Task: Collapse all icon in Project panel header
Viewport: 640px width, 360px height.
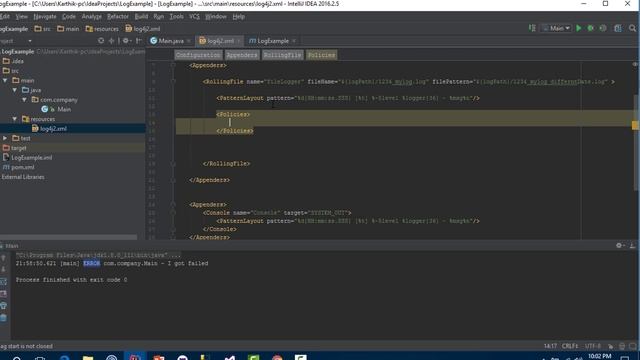Action: (x=111, y=41)
